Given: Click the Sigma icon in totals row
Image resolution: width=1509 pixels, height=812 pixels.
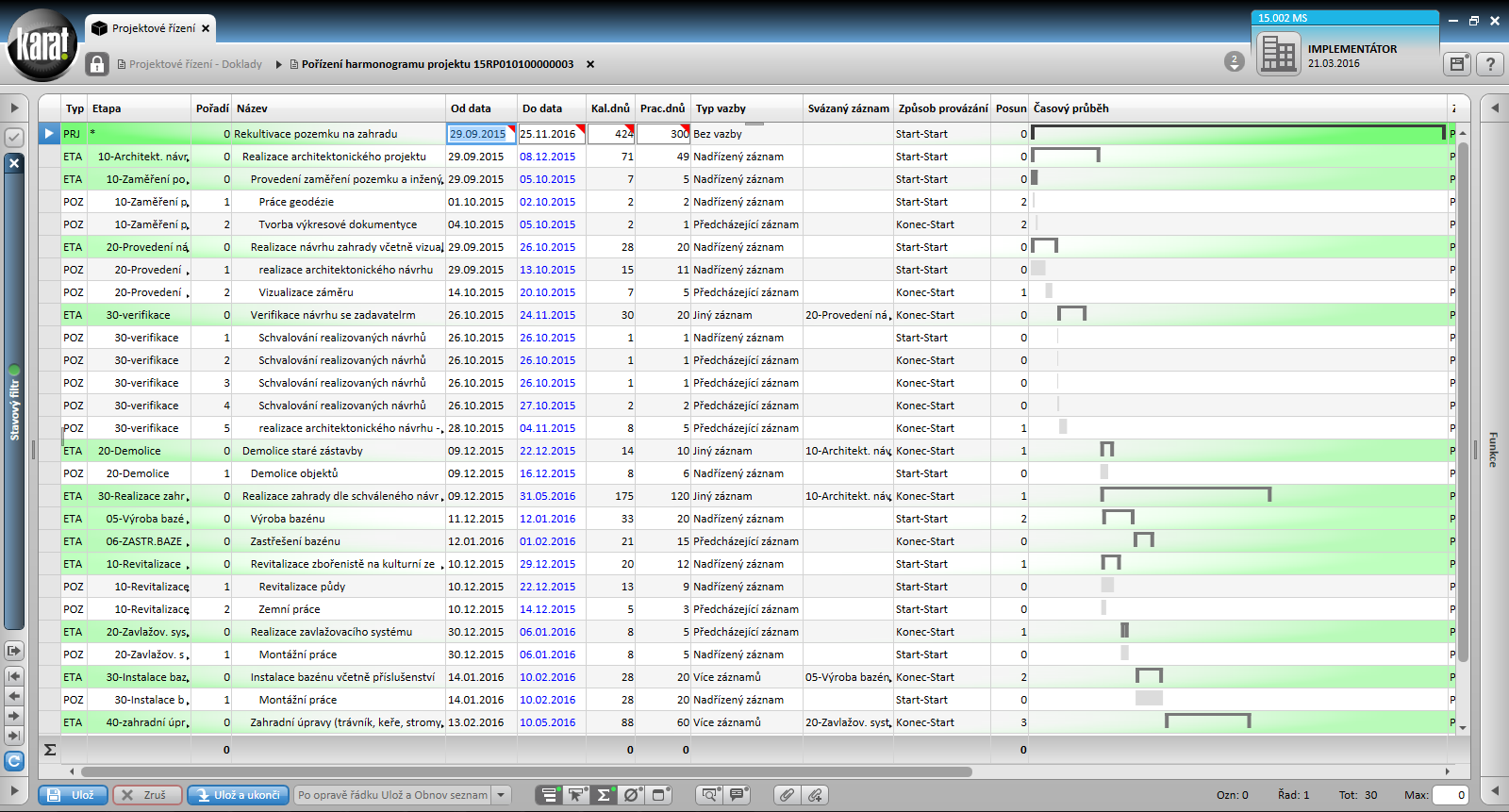Looking at the screenshot, I should pyautogui.click(x=50, y=750).
